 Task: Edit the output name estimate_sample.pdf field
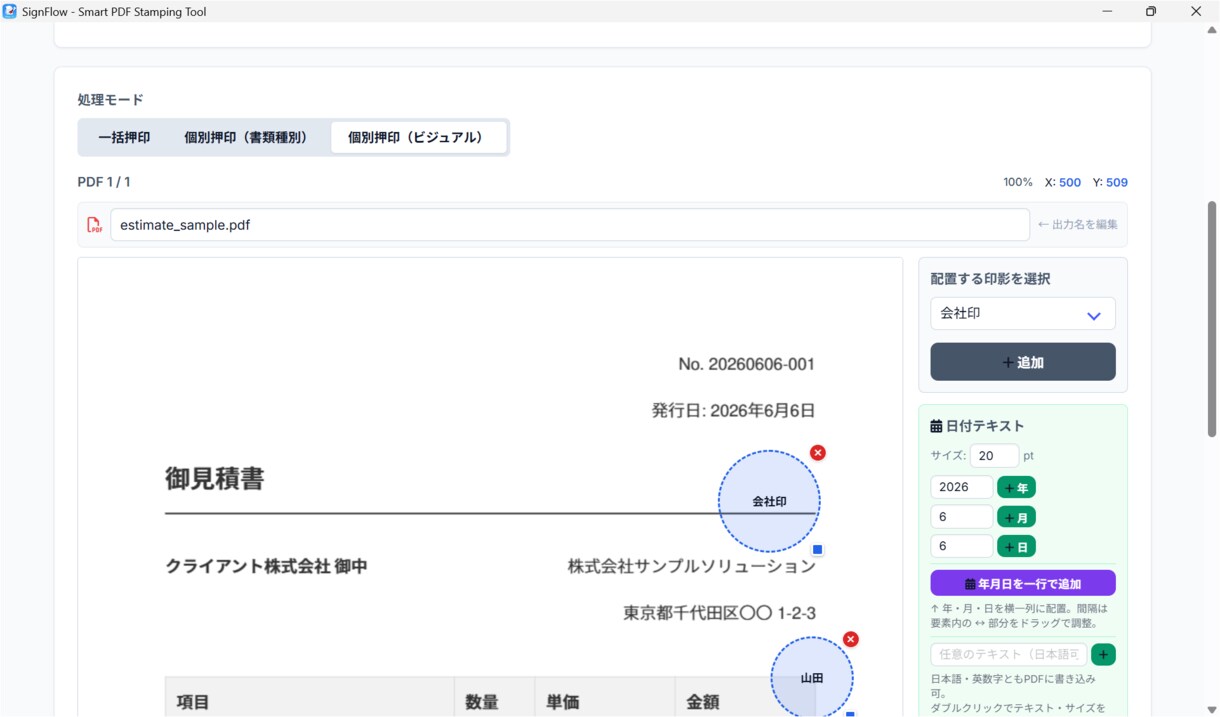tap(570, 225)
